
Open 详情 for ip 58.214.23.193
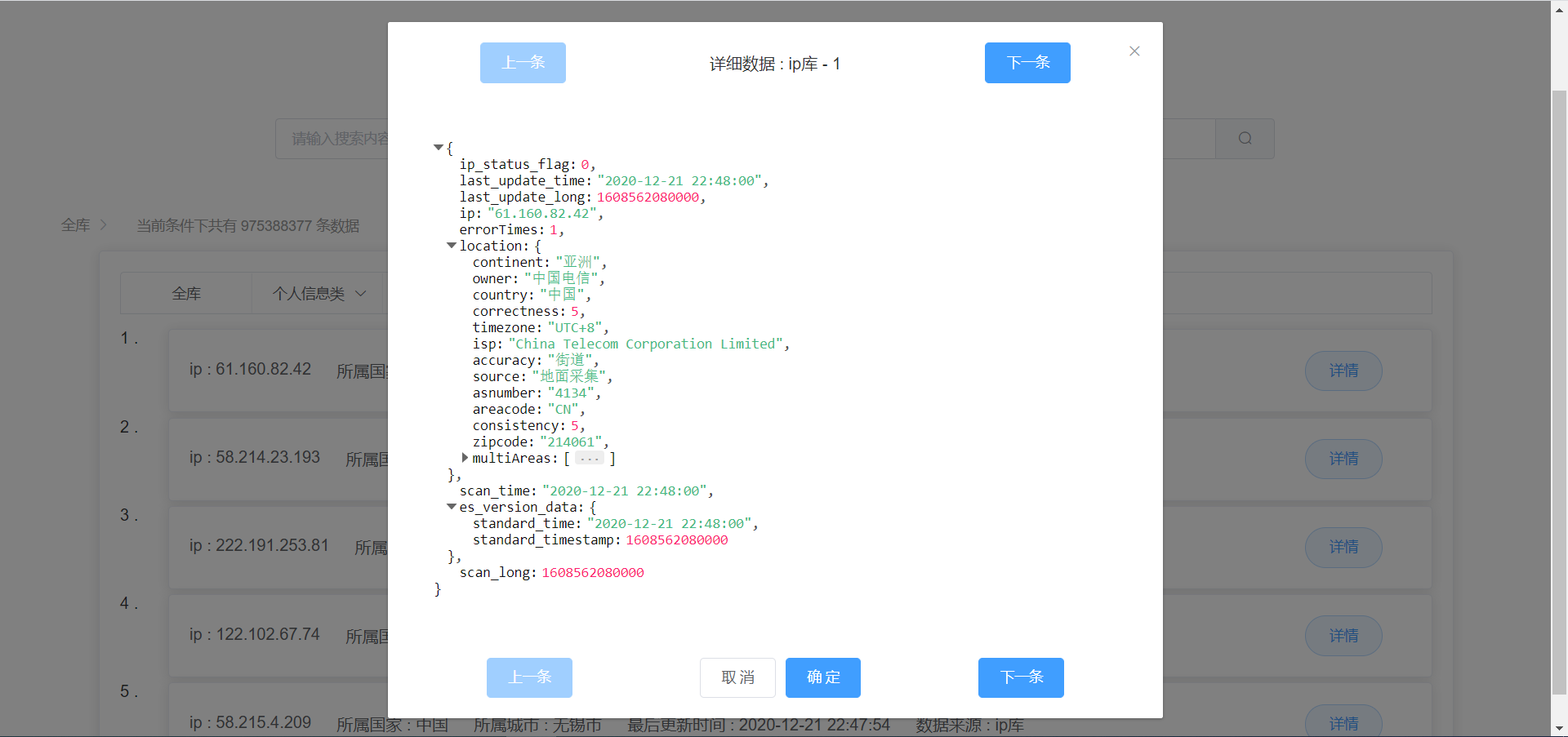point(1343,459)
